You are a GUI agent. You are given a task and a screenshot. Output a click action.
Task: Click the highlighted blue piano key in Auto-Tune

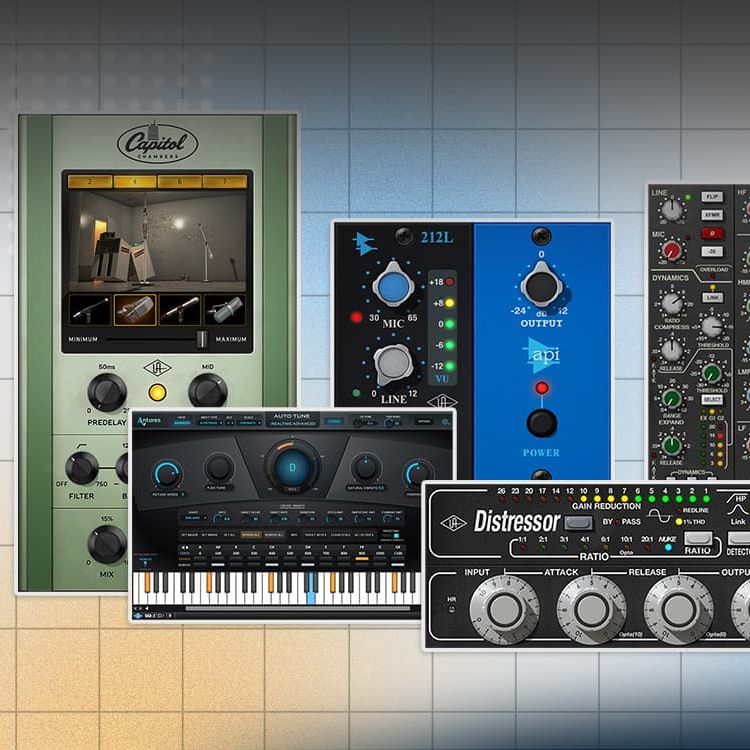pyautogui.click(x=311, y=589)
